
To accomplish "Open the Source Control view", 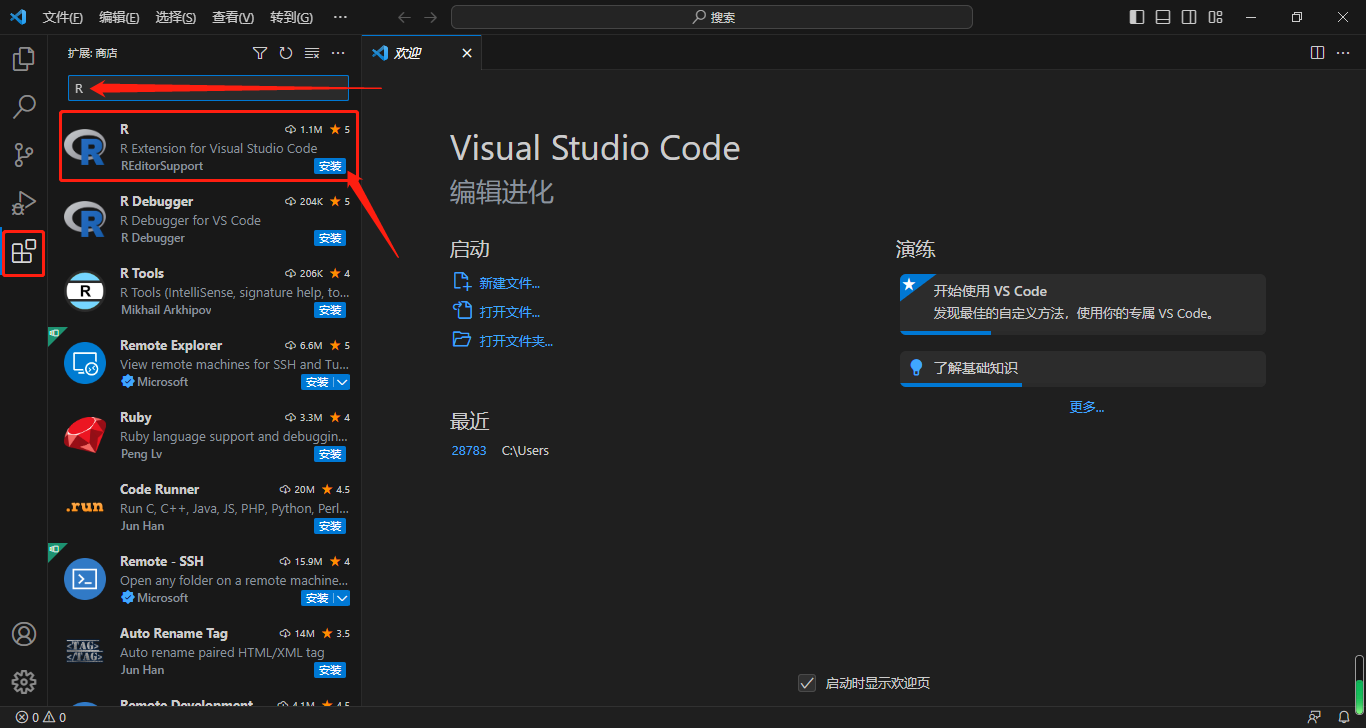I will (x=24, y=155).
